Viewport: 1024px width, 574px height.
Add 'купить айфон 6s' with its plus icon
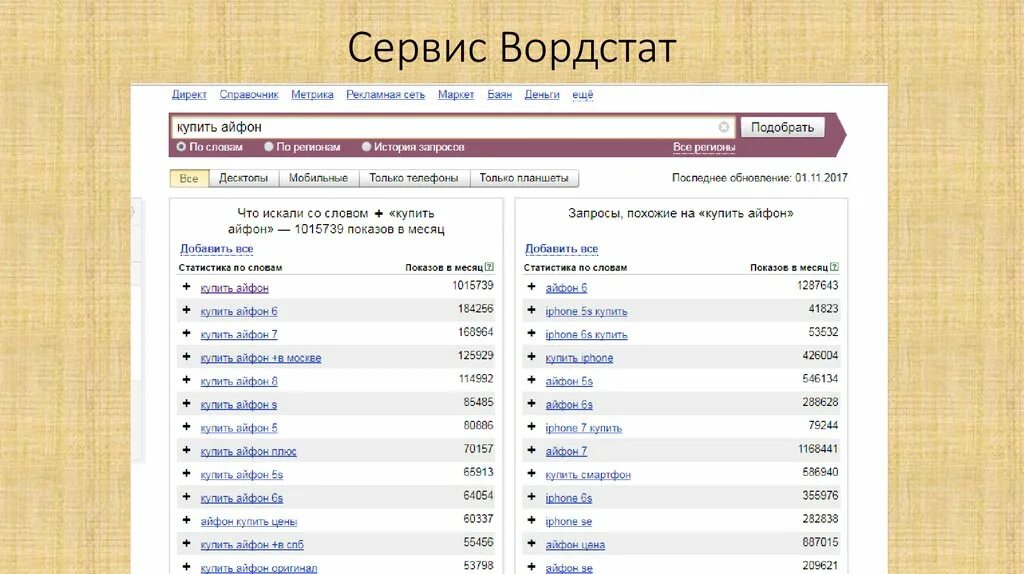point(187,497)
